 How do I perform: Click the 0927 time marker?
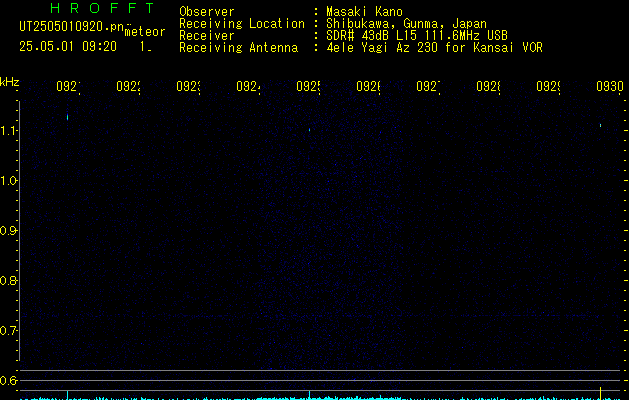428,86
